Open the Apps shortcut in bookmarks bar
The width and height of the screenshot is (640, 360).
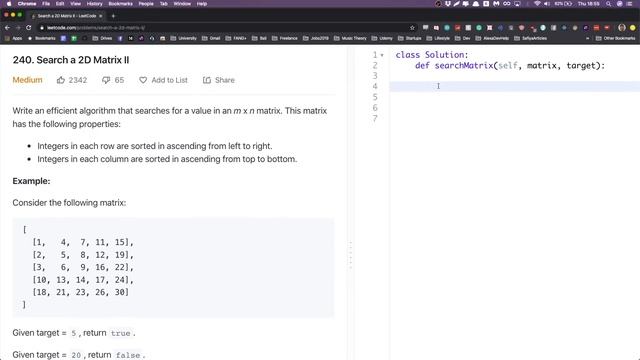[14, 38]
